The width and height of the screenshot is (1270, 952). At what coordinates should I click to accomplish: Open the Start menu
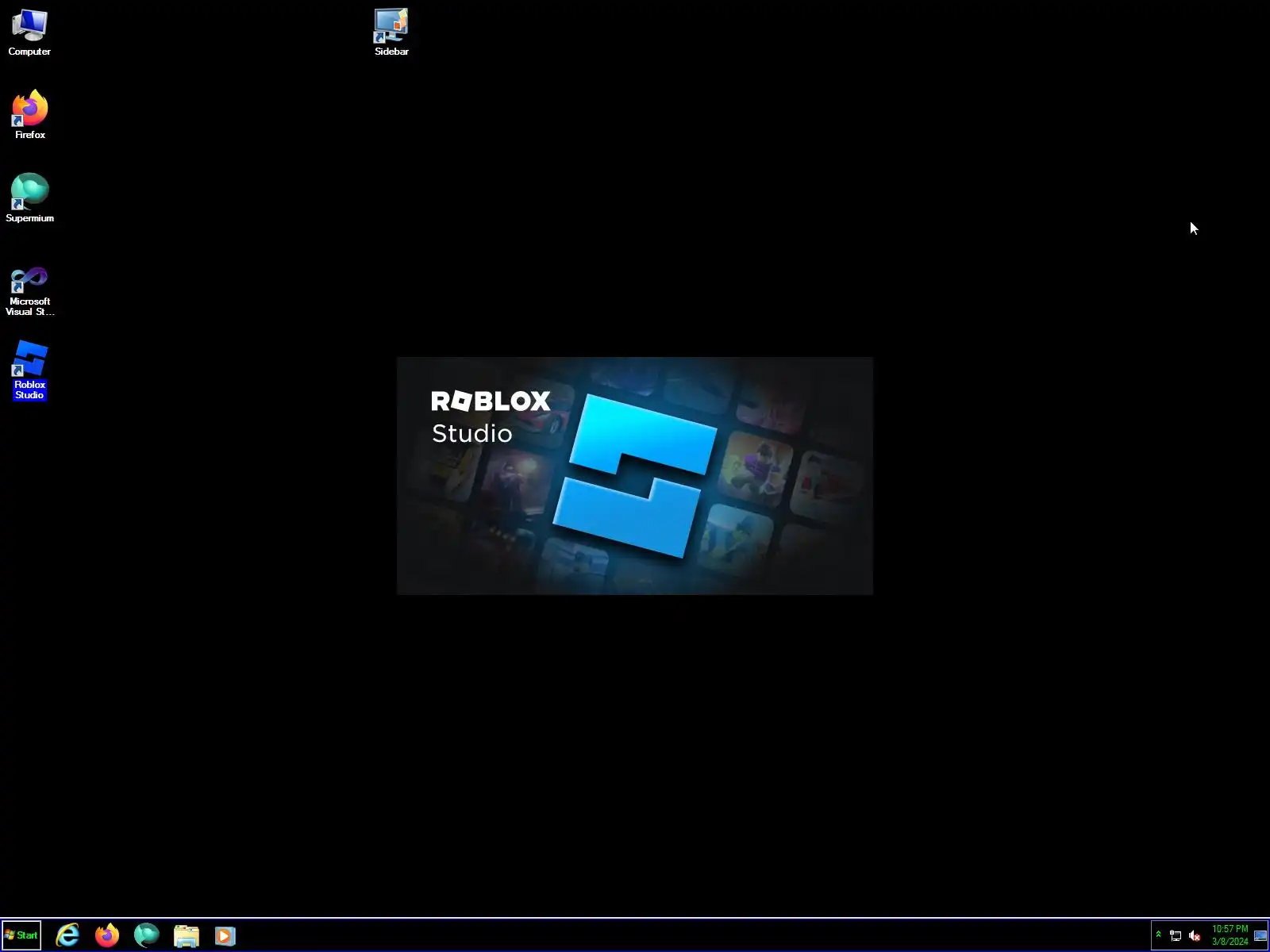(x=21, y=935)
